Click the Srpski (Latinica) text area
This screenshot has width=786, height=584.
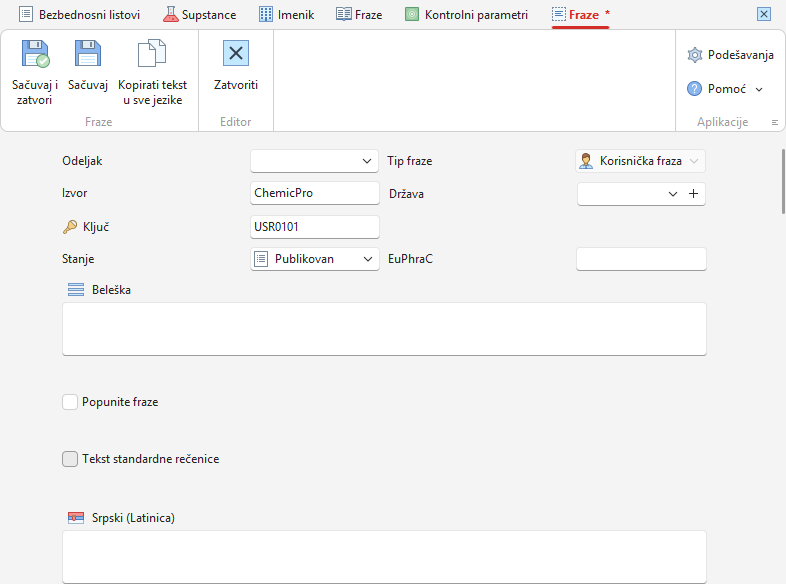click(384, 557)
